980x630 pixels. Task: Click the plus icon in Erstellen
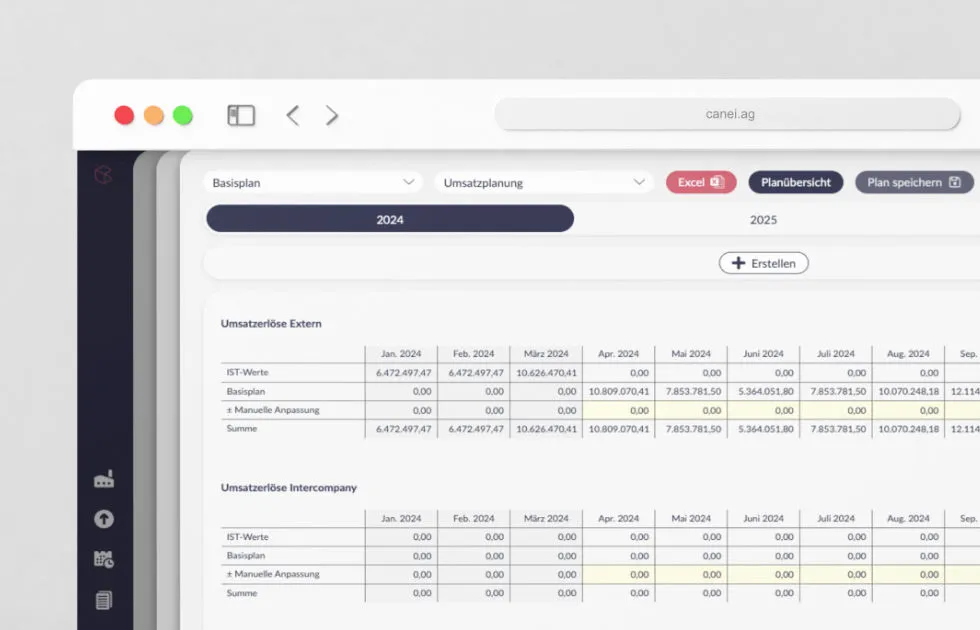[x=738, y=263]
